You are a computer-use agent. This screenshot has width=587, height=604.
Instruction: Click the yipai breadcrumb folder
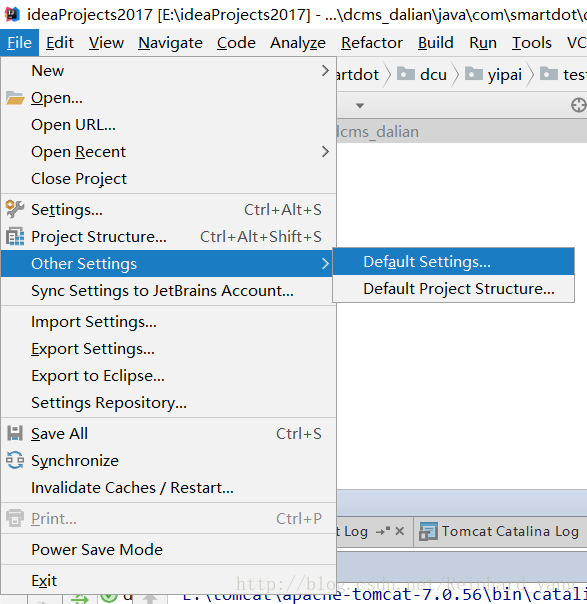pyautogui.click(x=493, y=74)
